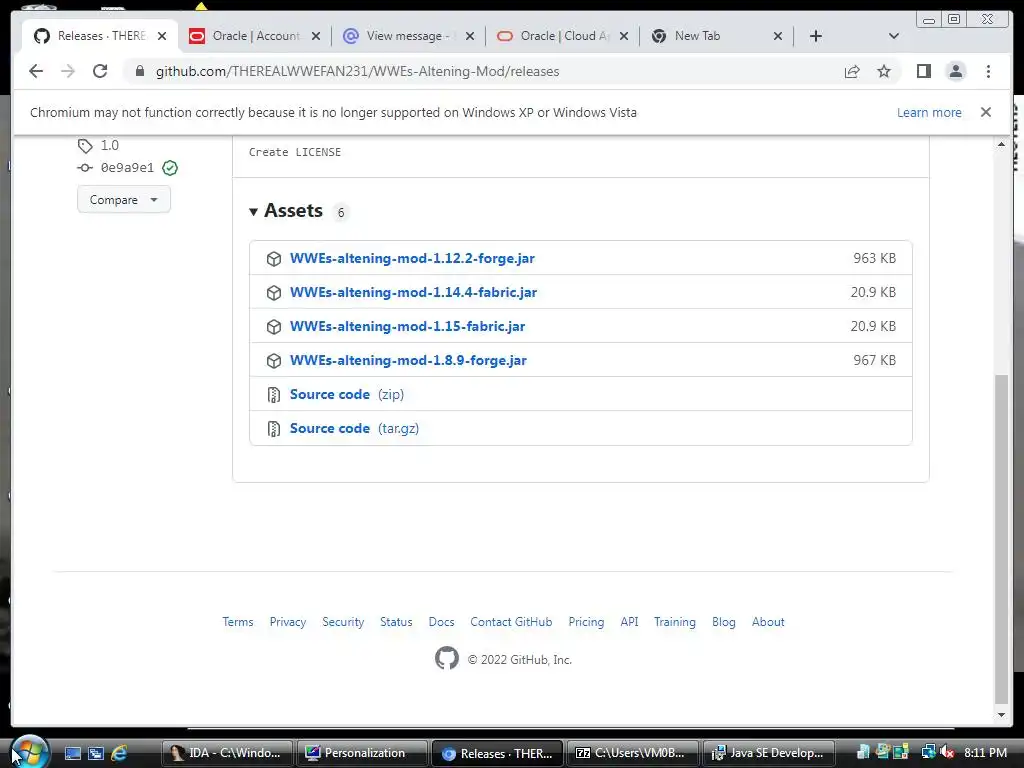Screen dimensions: 1024x768
Task: Switch to the New Tab tab
Action: [717, 36]
